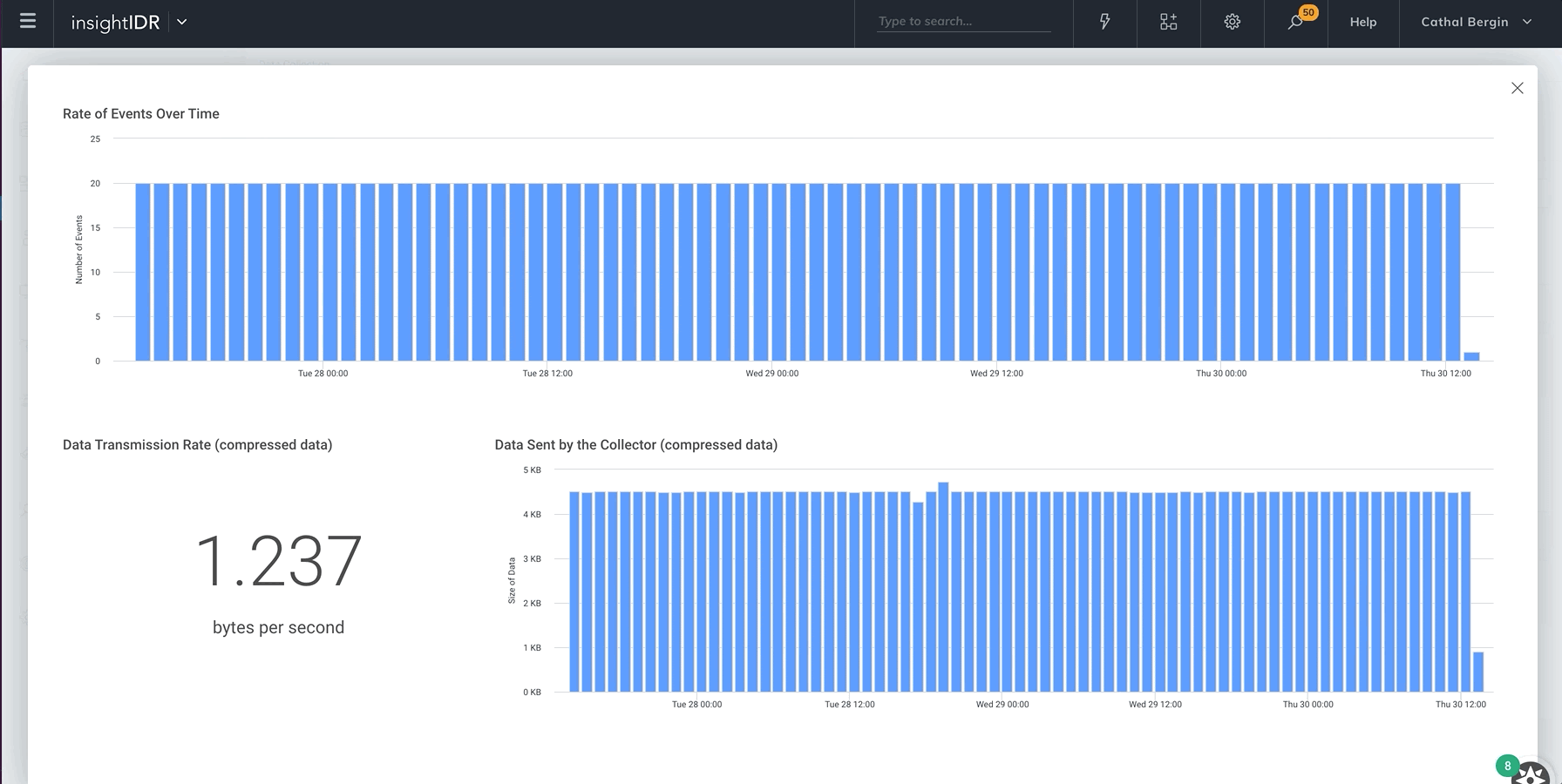The height and width of the screenshot is (784, 1562).
Task: Click 'Wed 29 00:00' label under Rate of Events chart
Action: click(x=771, y=374)
